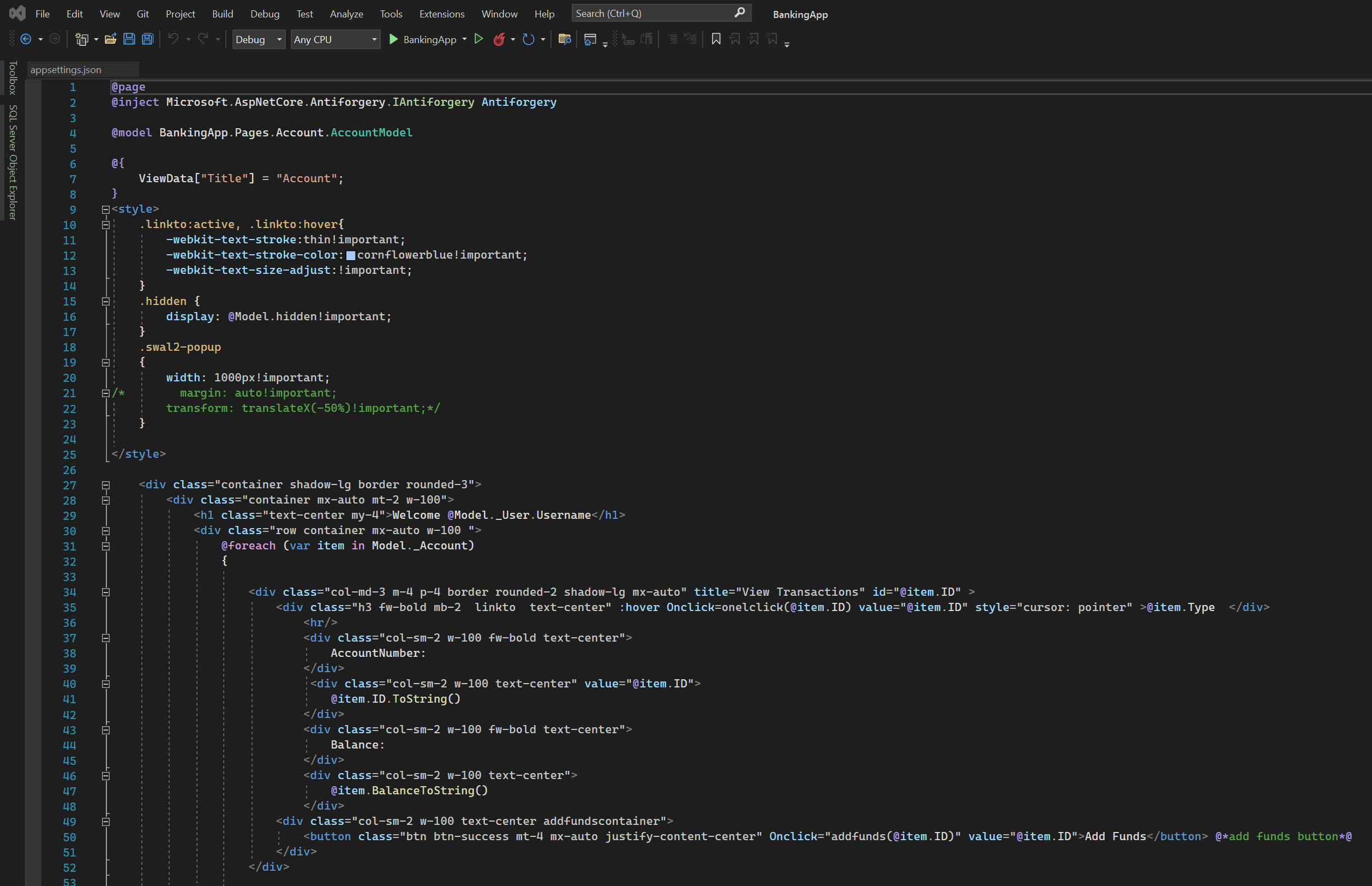The image size is (1372, 886).
Task: Click the Start Without Debugging outline play icon
Action: pyautogui.click(x=478, y=39)
